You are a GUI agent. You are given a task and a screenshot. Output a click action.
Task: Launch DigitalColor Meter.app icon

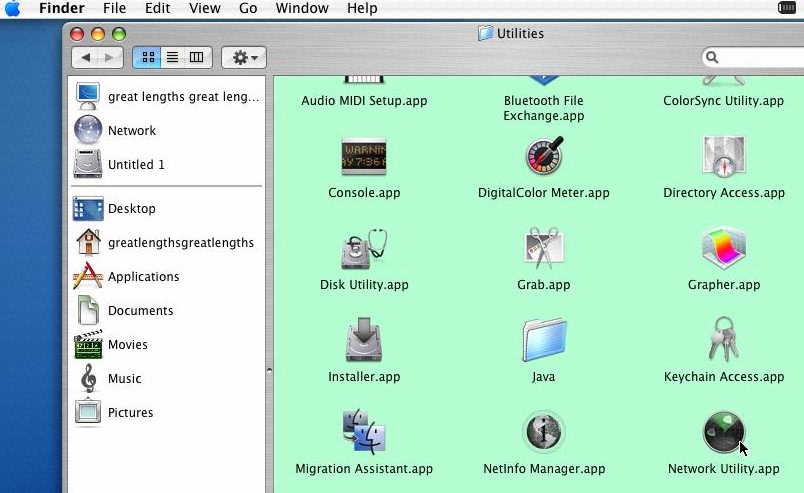point(544,156)
